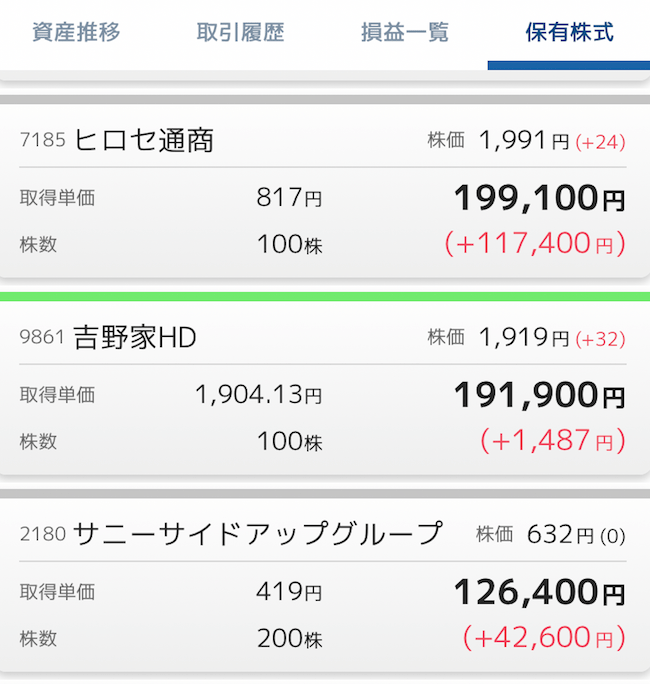650x684 pixels.
Task: Click the 1,919円 stock price
Action: pyautogui.click(x=524, y=337)
